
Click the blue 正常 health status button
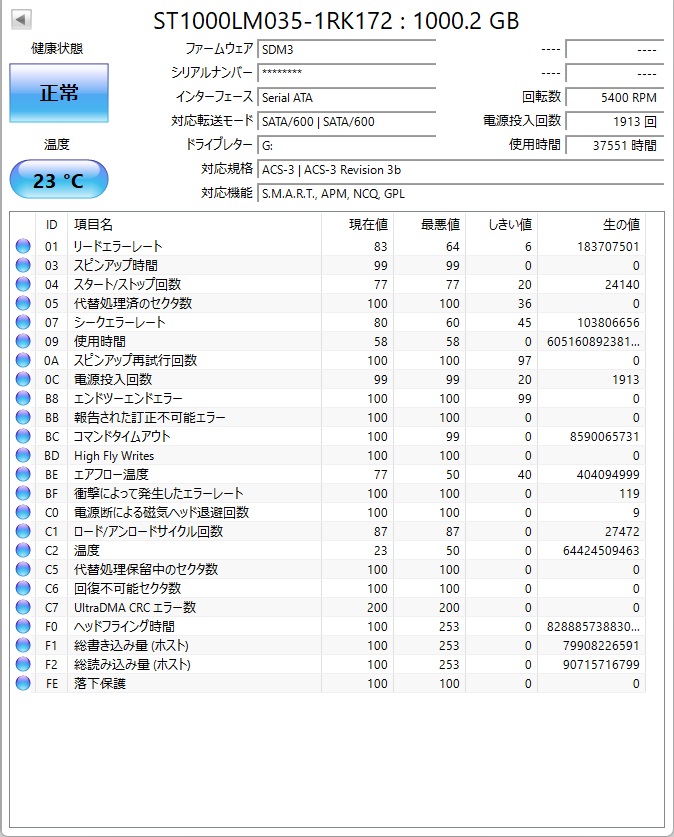(x=59, y=93)
